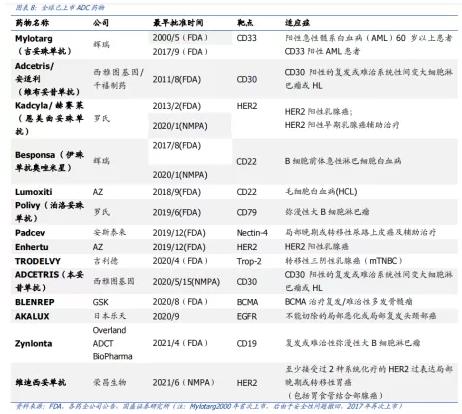Click the "2011/8(FDA)" approval date
Viewport: 462px width, 414px height.
tap(177, 79)
